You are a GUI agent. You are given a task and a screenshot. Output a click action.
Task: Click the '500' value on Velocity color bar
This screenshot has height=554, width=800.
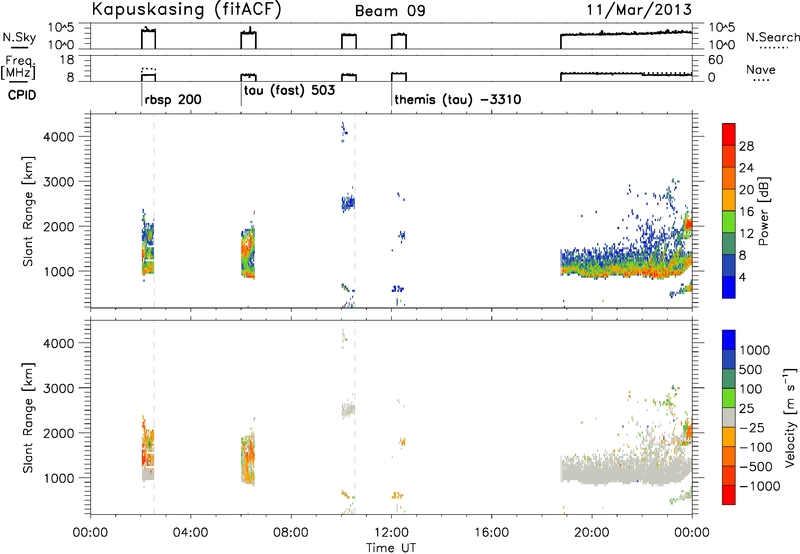(x=751, y=369)
